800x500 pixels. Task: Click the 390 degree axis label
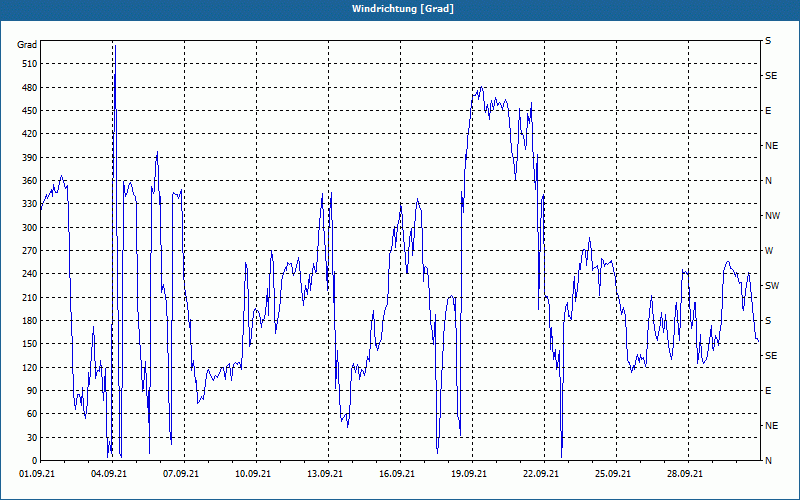(x=30, y=158)
